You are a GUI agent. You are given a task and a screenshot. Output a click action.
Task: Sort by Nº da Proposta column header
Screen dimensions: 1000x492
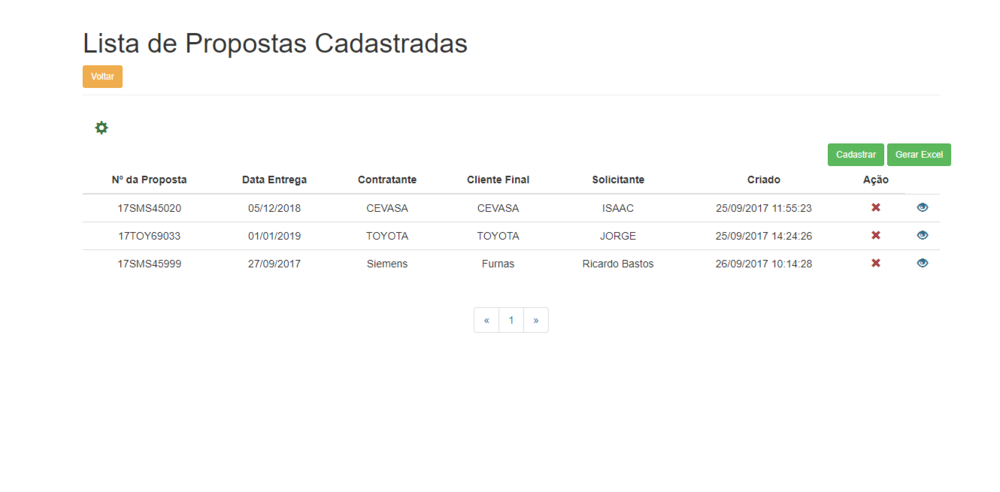(149, 180)
